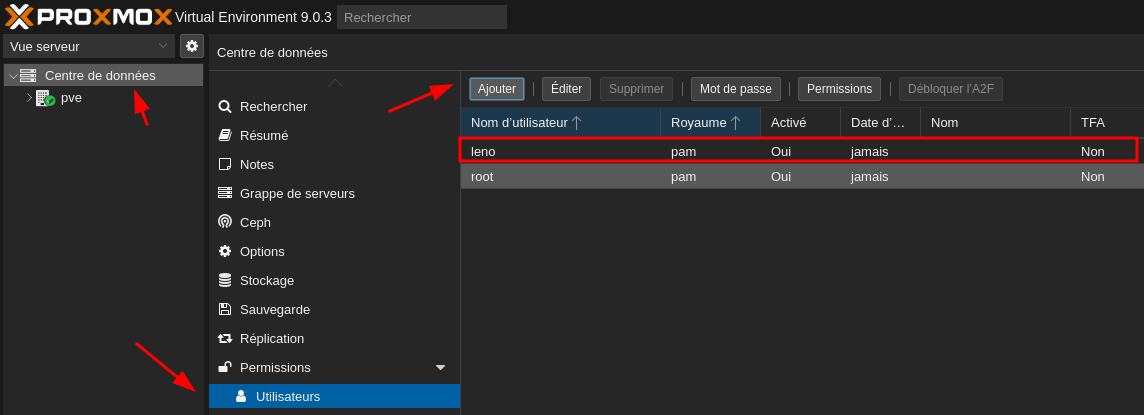Click the Mot de passe button
The height and width of the screenshot is (415, 1144).
(735, 89)
